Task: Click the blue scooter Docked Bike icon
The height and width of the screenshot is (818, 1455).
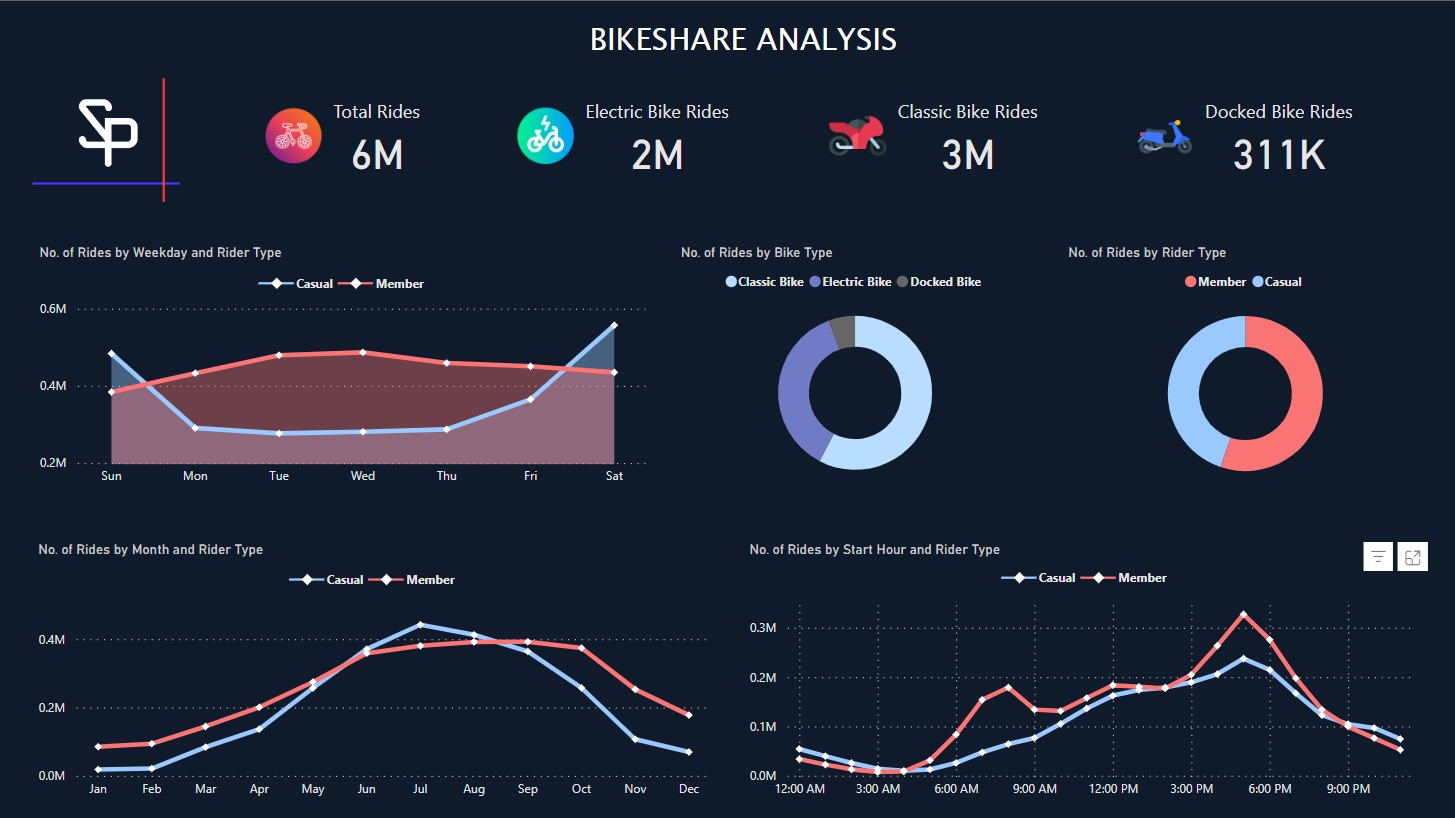Action: [x=1165, y=137]
